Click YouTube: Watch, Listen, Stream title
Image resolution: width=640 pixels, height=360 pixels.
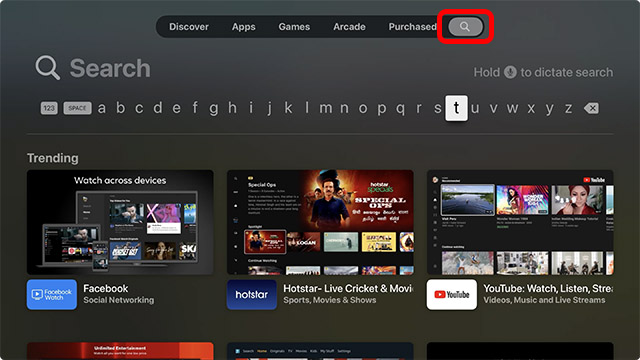548,289
